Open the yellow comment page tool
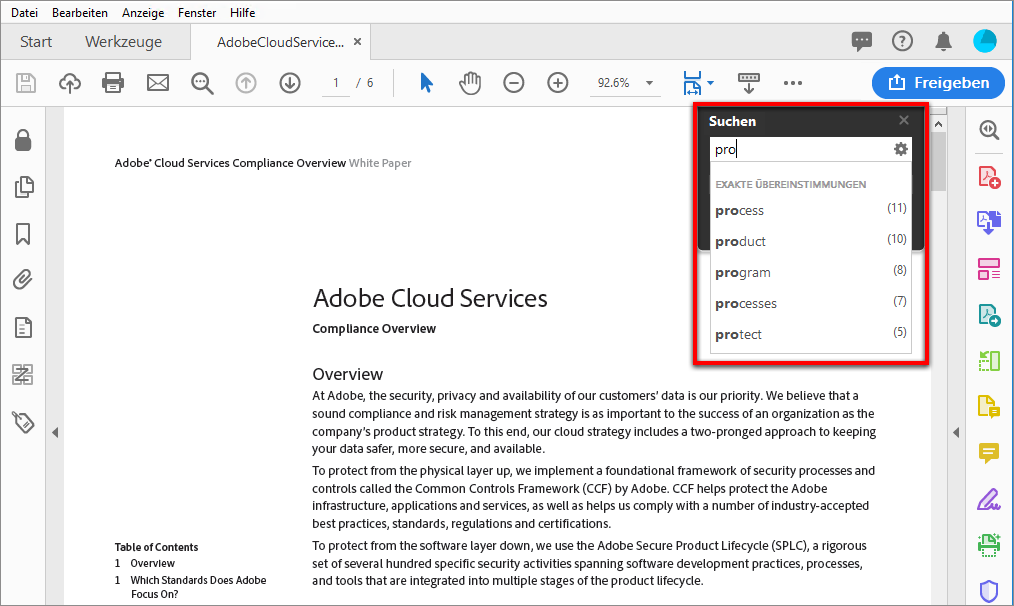Screen dimensions: 1014x606 tap(989, 407)
